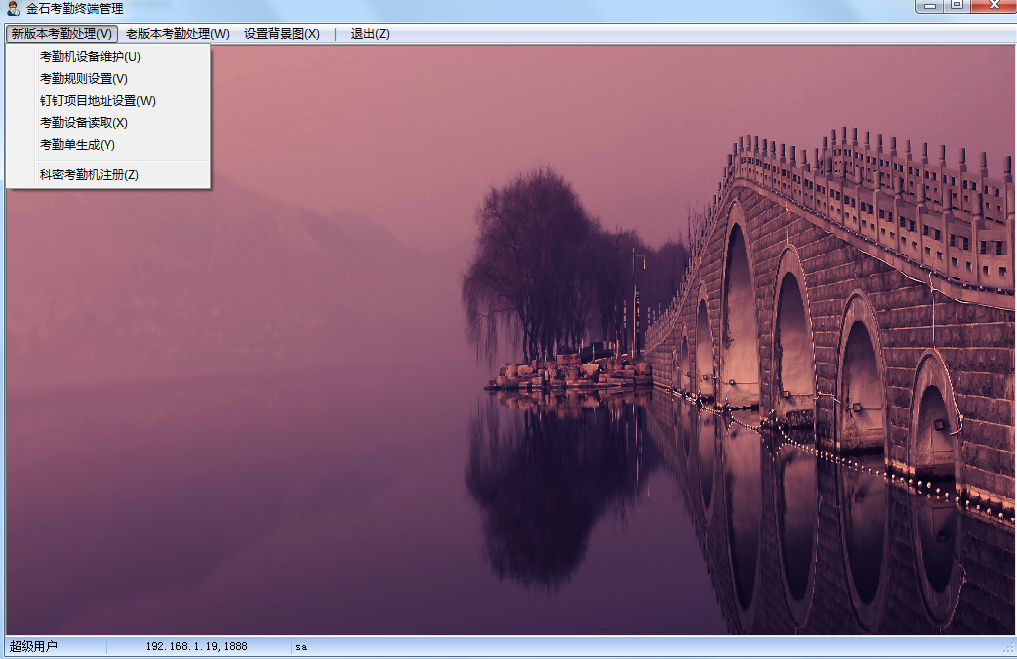
Task: Collapse the 新版本考勤处理(V) menu
Action: click(x=61, y=34)
